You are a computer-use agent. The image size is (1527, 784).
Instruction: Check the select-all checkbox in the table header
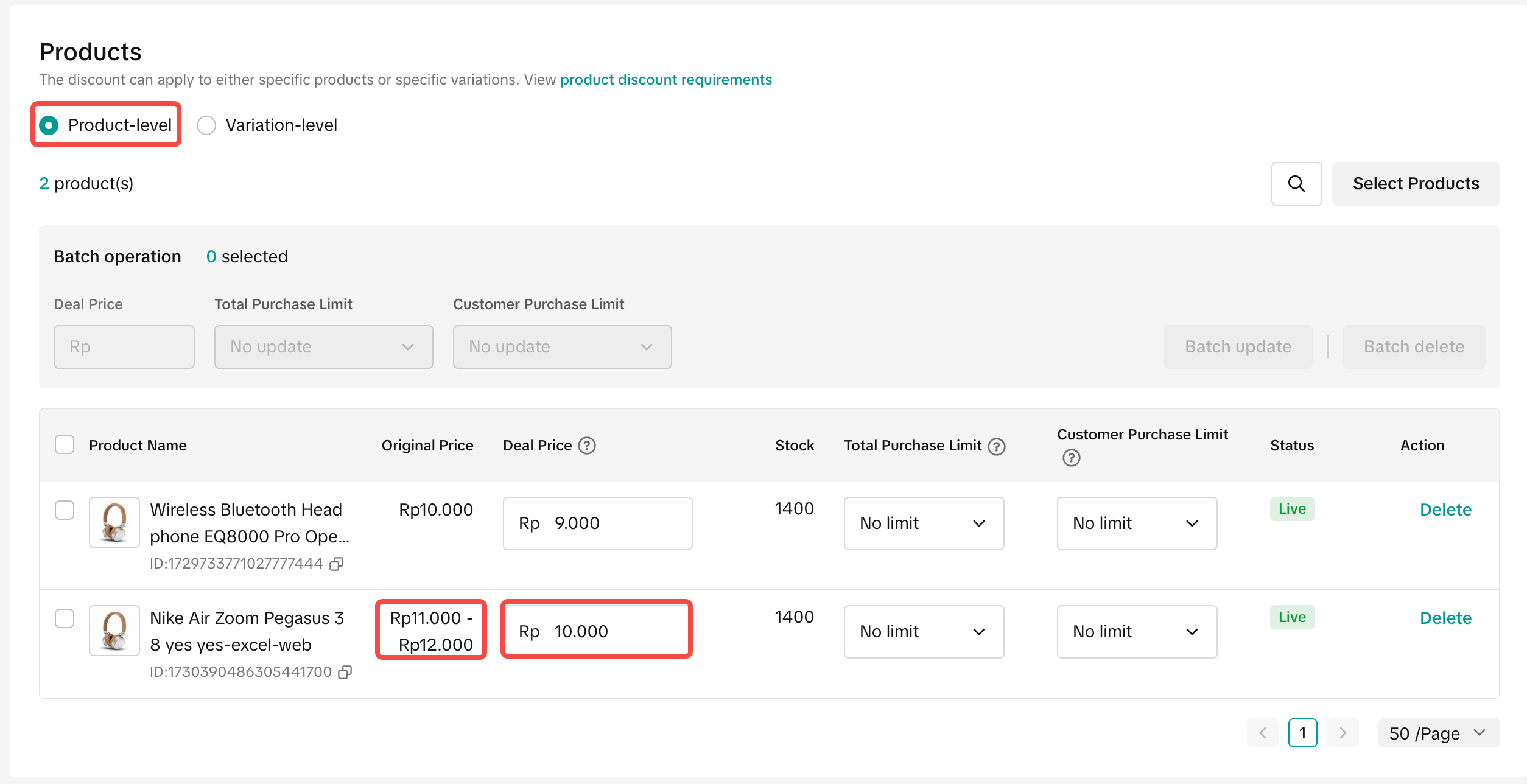65,445
